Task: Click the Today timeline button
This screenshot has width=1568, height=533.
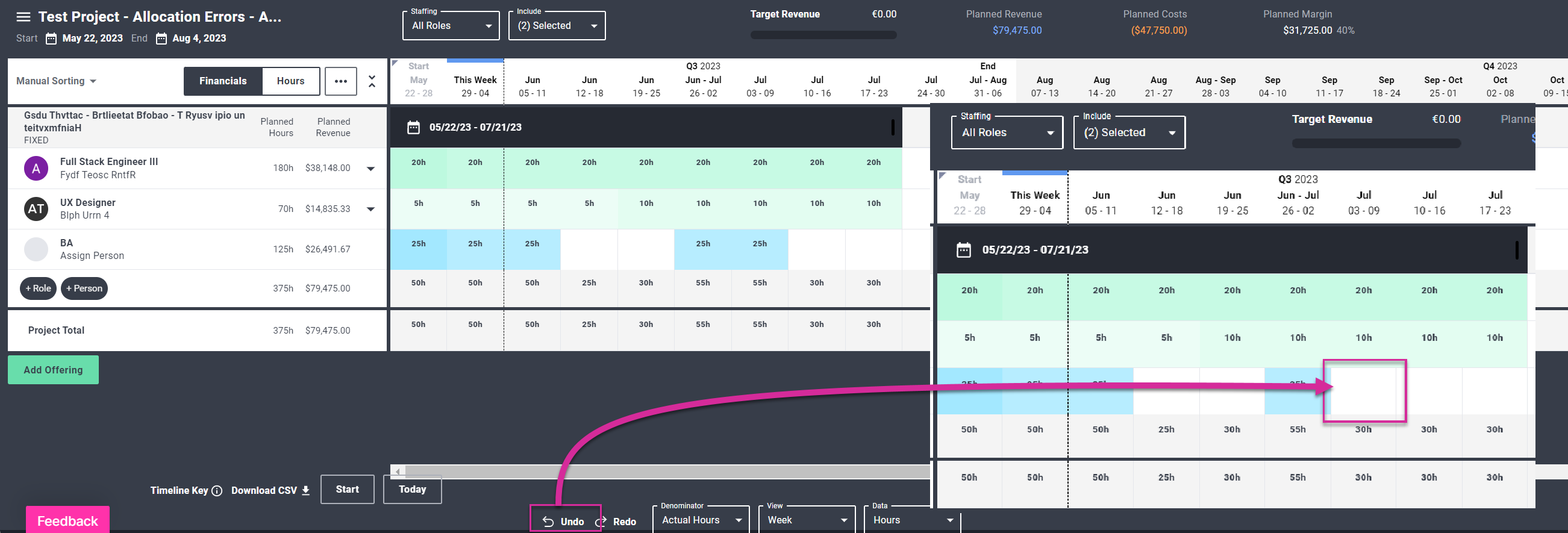Action: point(412,489)
